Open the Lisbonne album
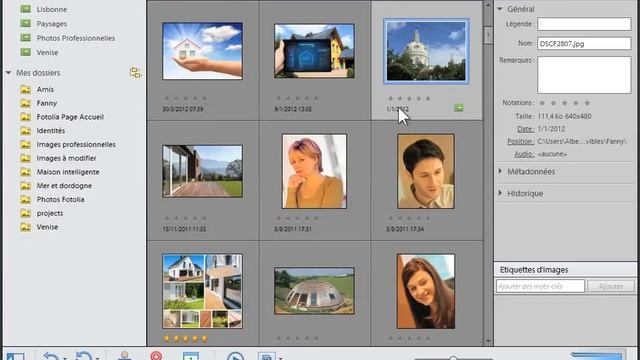This screenshot has width=640, height=360. pyautogui.click(x=51, y=9)
